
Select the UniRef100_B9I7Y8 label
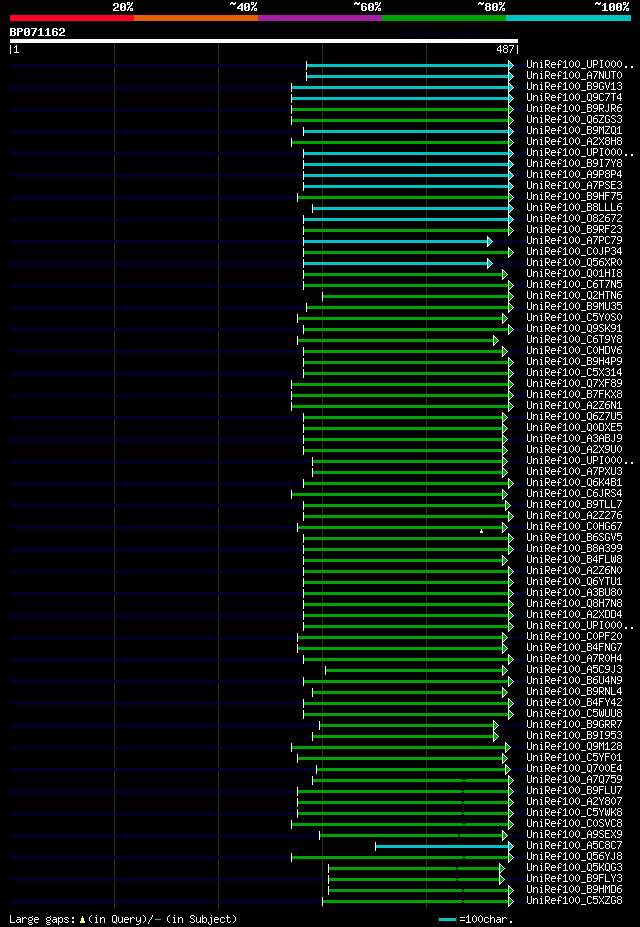click(x=574, y=164)
